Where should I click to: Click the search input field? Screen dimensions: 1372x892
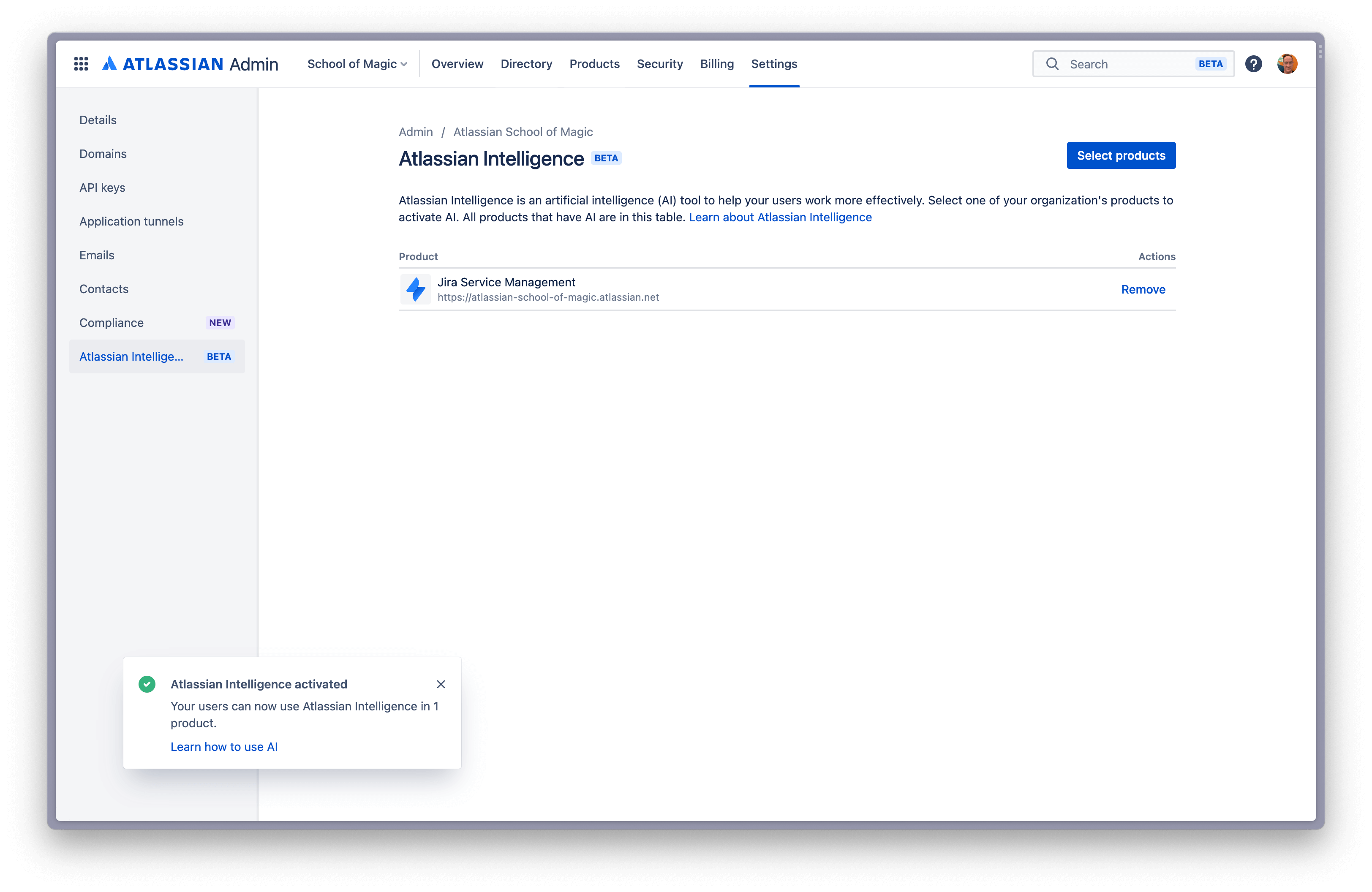coord(1130,63)
